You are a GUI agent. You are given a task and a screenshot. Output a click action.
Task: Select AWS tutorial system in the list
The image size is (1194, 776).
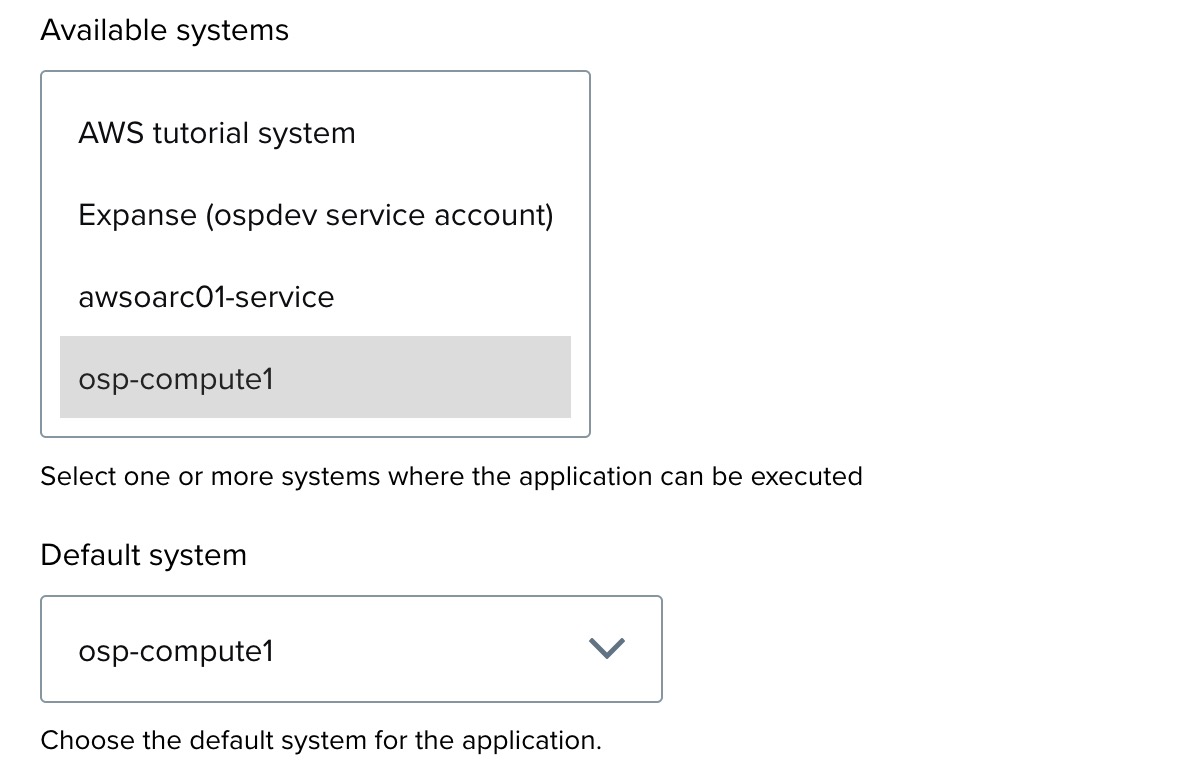pos(217,133)
